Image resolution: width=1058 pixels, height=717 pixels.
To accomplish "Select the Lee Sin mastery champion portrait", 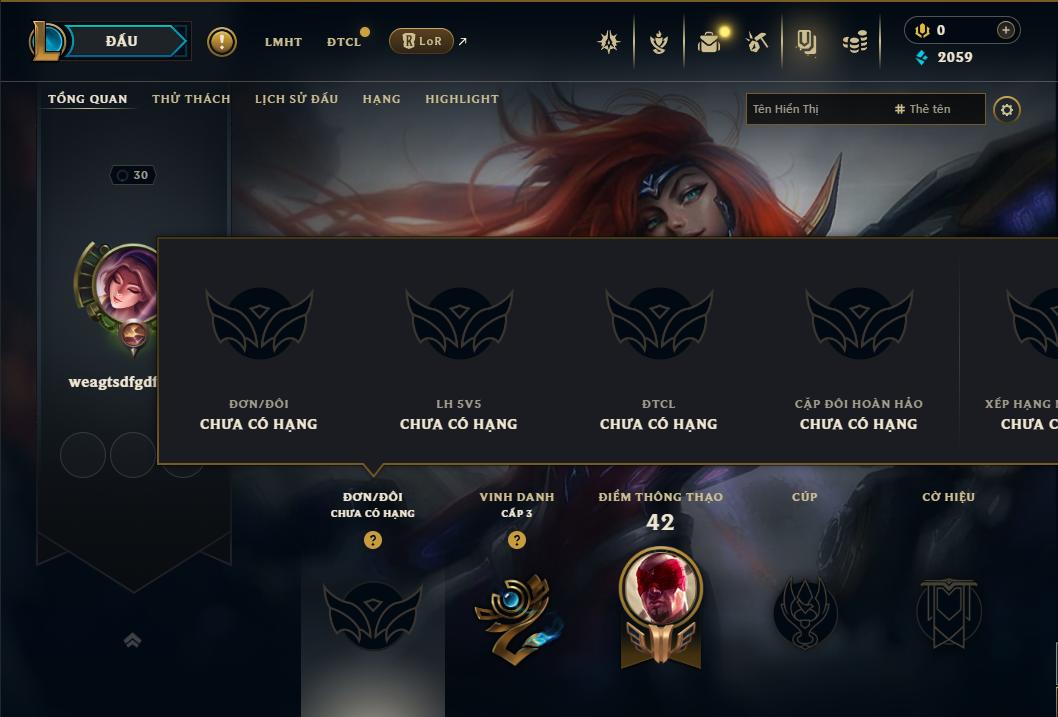I will tap(661, 588).
